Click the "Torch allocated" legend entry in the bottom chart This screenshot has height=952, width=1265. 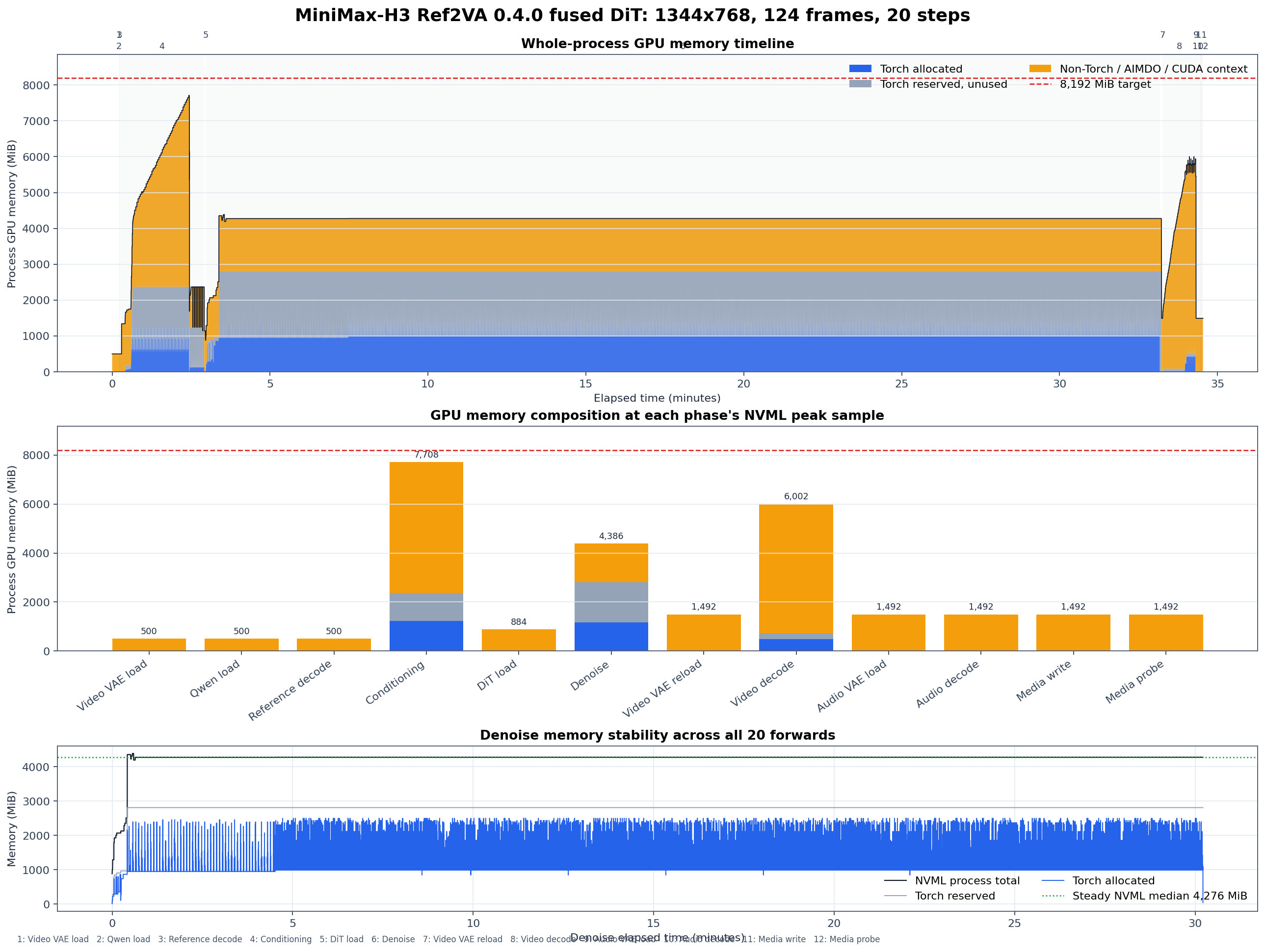click(1098, 880)
